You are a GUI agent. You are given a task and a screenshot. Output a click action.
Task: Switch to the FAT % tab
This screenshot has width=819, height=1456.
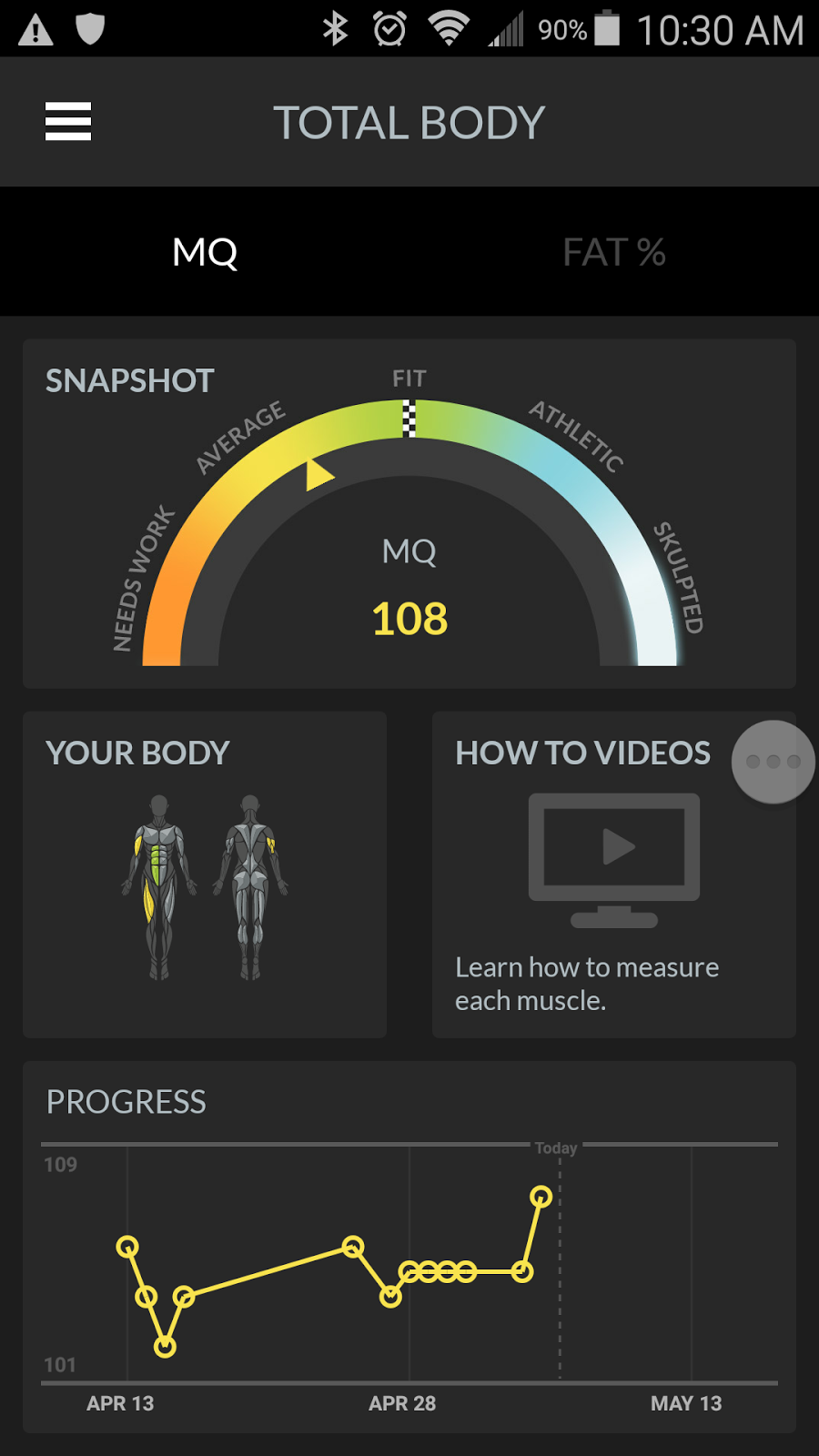[x=614, y=252]
